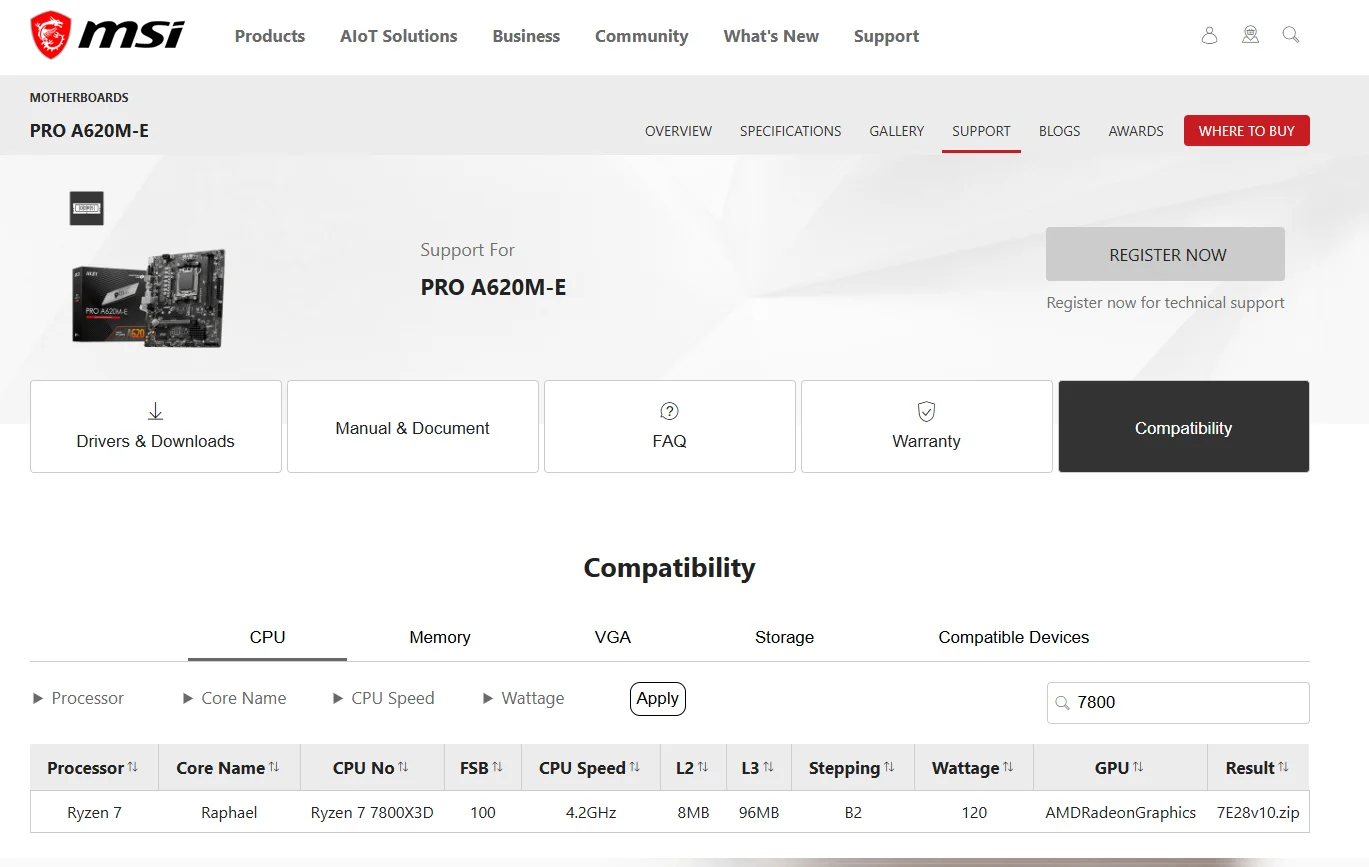Click the magnifier icon in compatibility search box
The width and height of the screenshot is (1369, 867).
[1062, 703]
